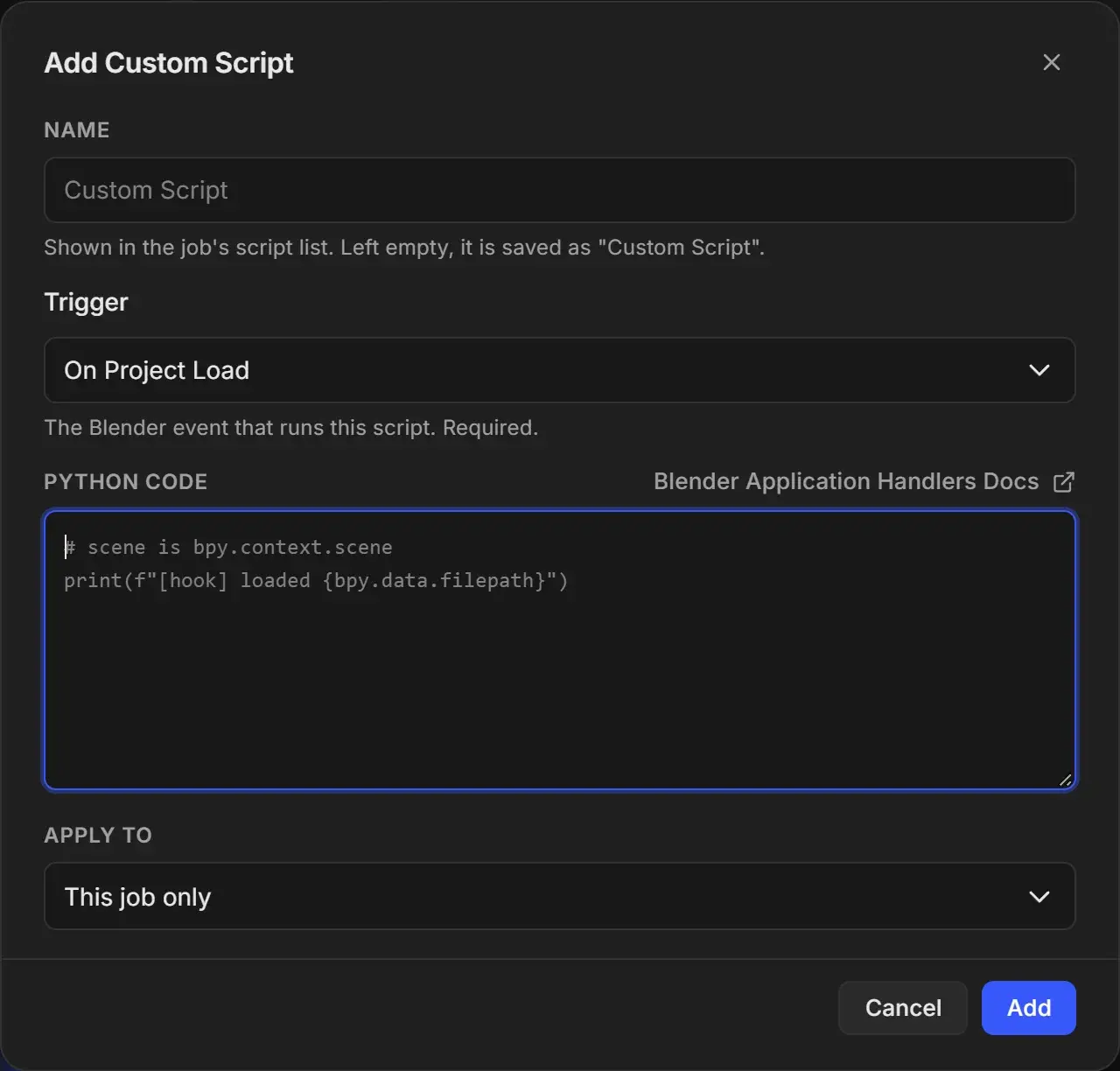
Task: Click the PYTHON CODE label
Action: click(x=126, y=482)
